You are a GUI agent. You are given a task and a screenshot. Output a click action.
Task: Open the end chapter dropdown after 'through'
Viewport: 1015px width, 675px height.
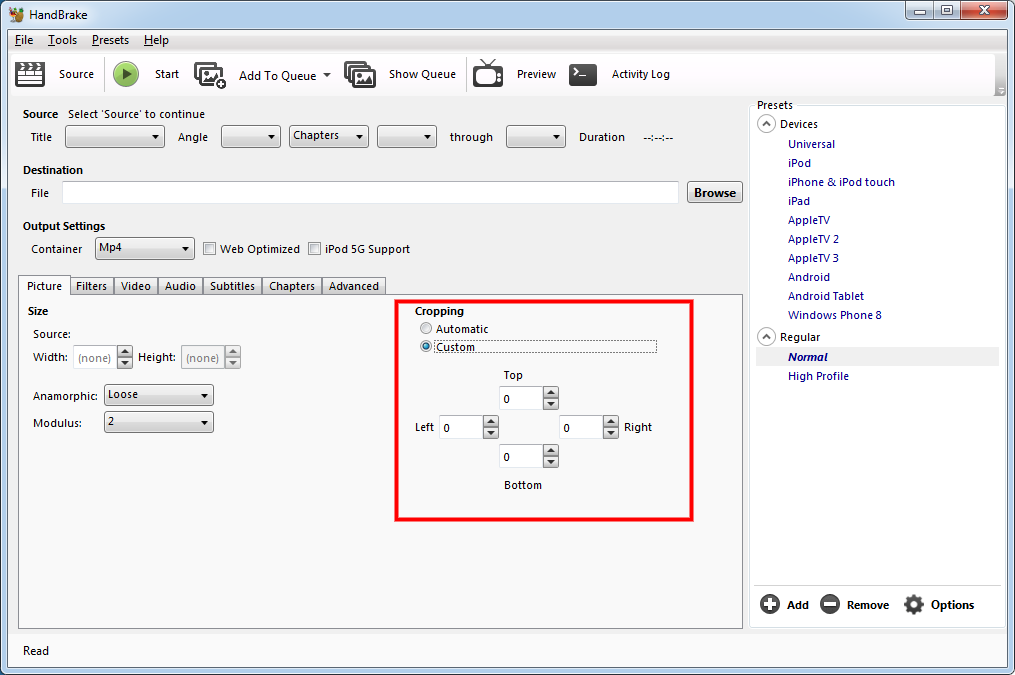[x=535, y=137]
